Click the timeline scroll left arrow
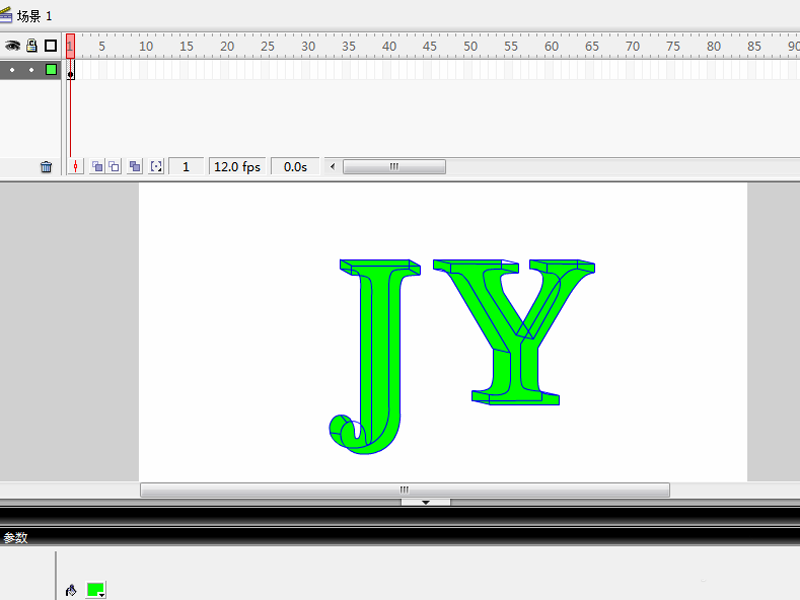Screen dimensions: 800x600 pos(333,166)
